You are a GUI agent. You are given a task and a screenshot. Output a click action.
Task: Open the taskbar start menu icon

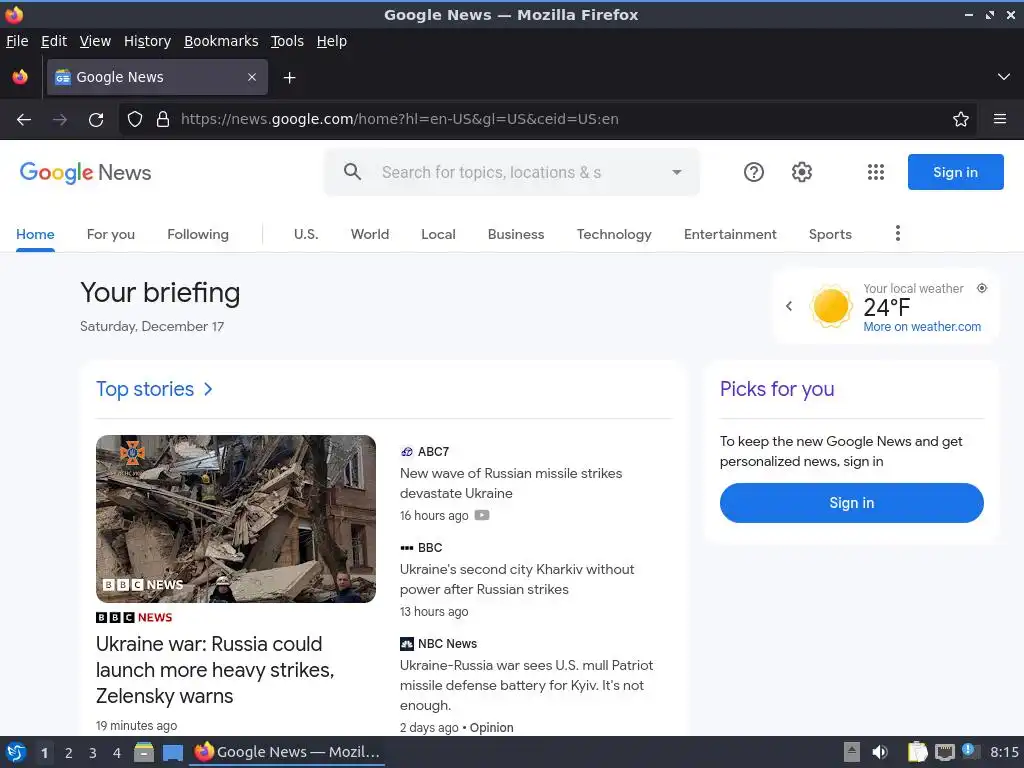coord(16,752)
